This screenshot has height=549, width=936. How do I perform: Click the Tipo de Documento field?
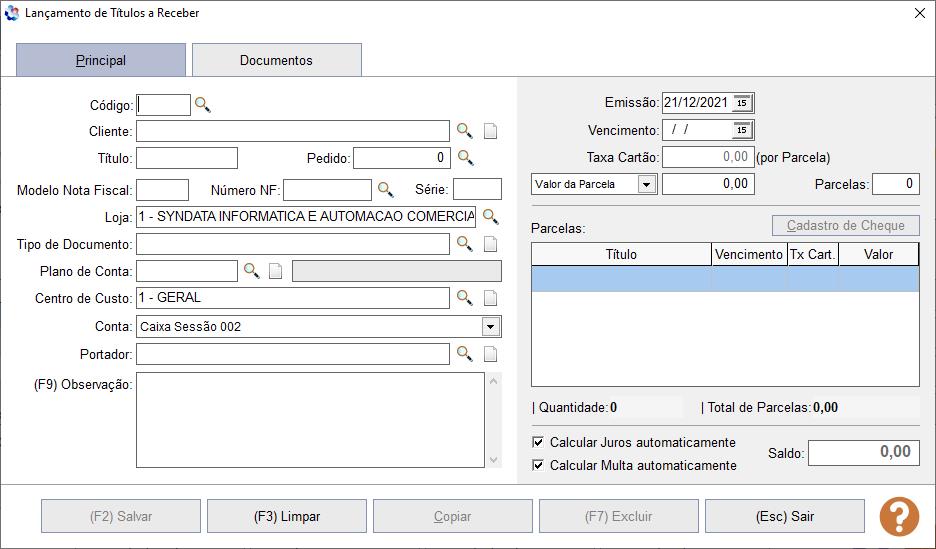tap(292, 243)
